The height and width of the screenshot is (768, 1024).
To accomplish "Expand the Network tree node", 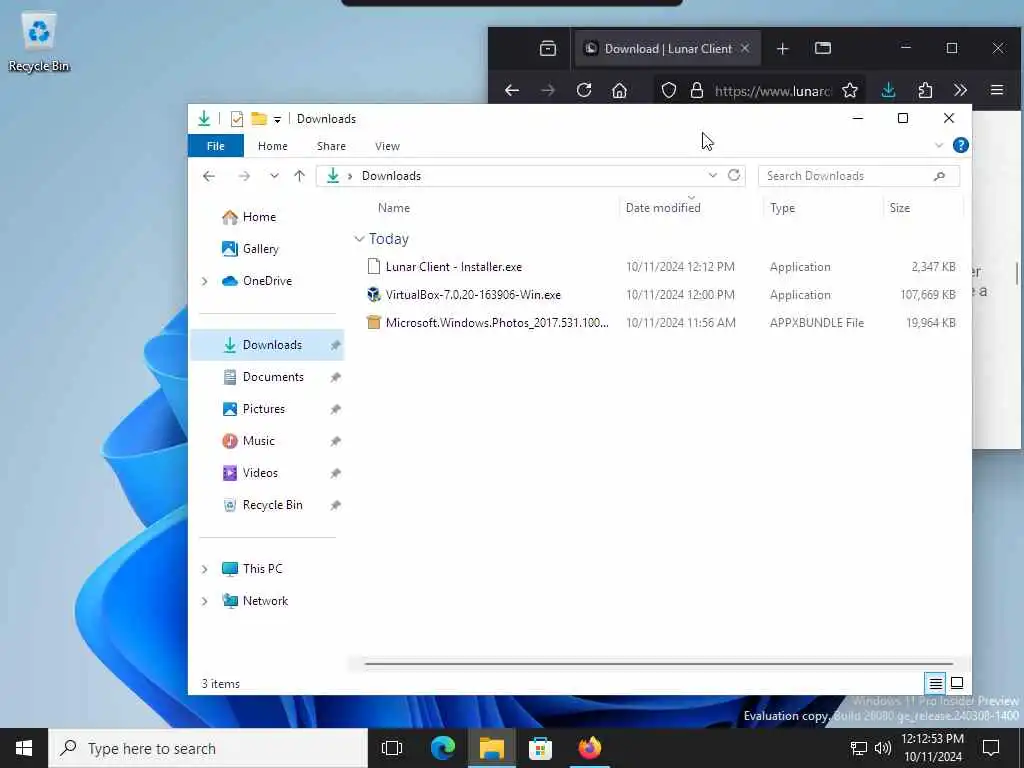I will tap(204, 601).
